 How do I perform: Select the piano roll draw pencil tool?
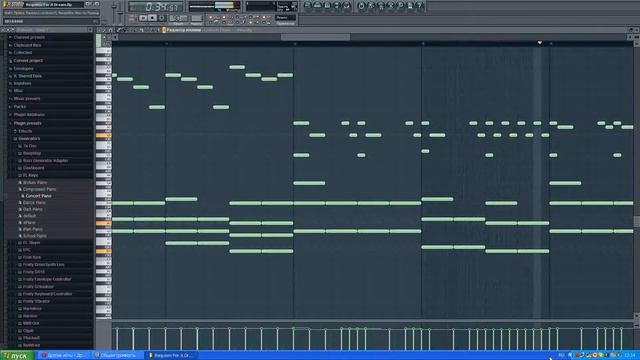point(119,30)
